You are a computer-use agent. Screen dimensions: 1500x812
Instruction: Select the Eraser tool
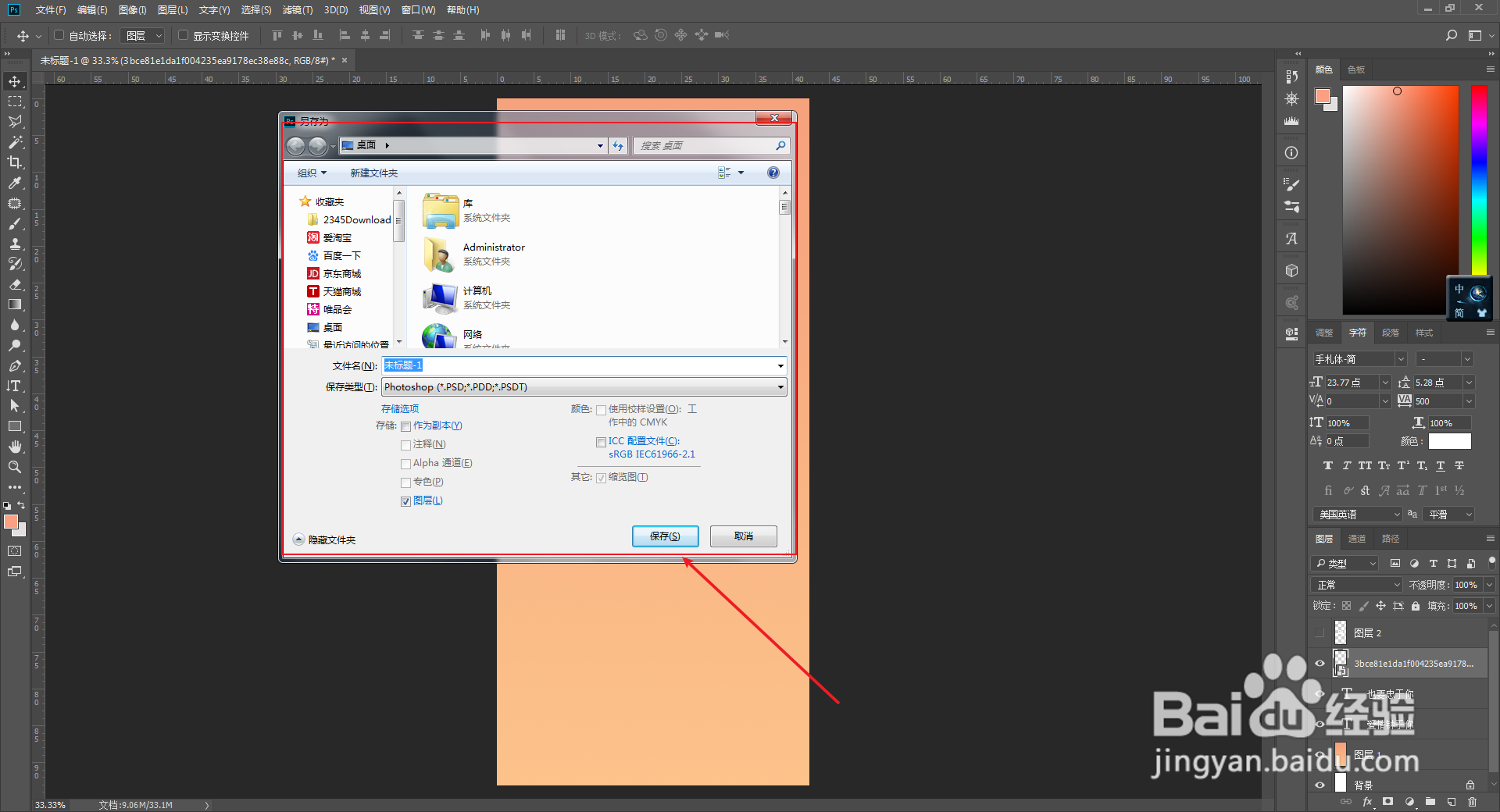[15, 284]
